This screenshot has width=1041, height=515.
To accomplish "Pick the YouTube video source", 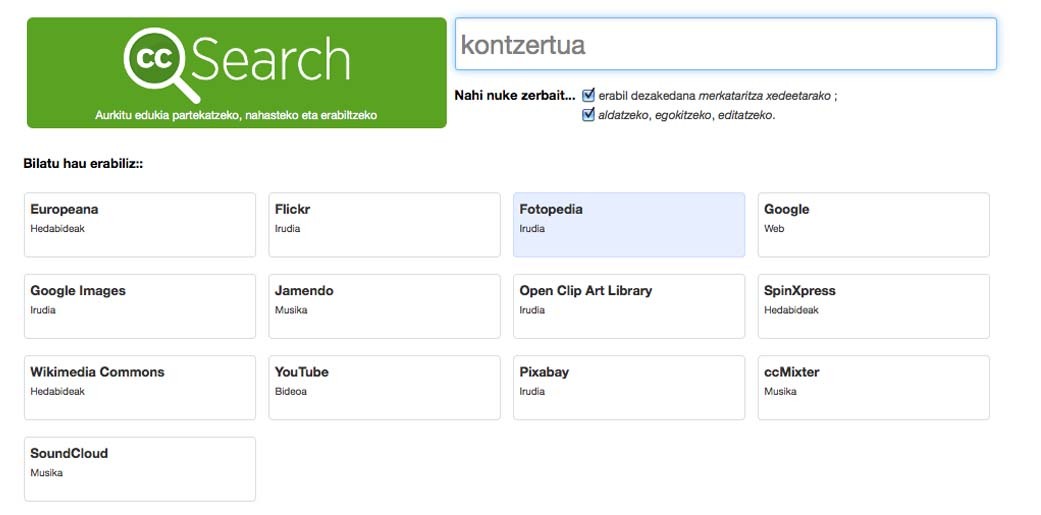I will [x=384, y=388].
